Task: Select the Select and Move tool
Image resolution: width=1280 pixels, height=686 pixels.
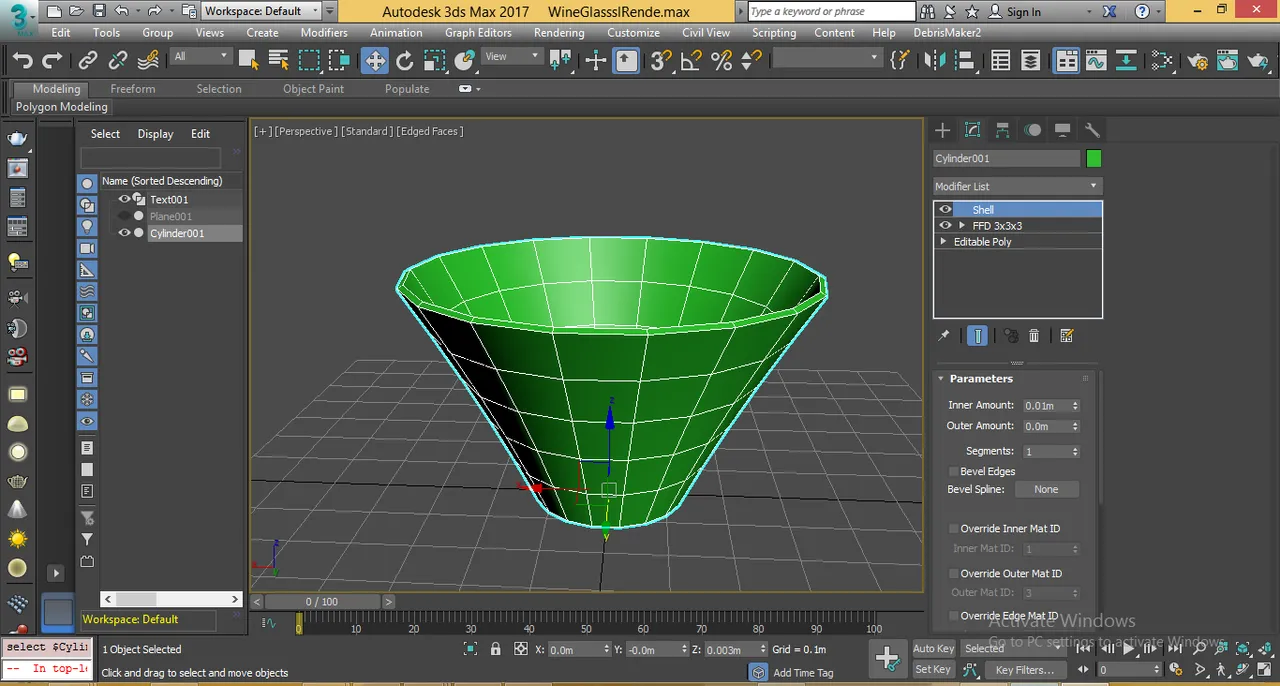Action: coord(374,60)
